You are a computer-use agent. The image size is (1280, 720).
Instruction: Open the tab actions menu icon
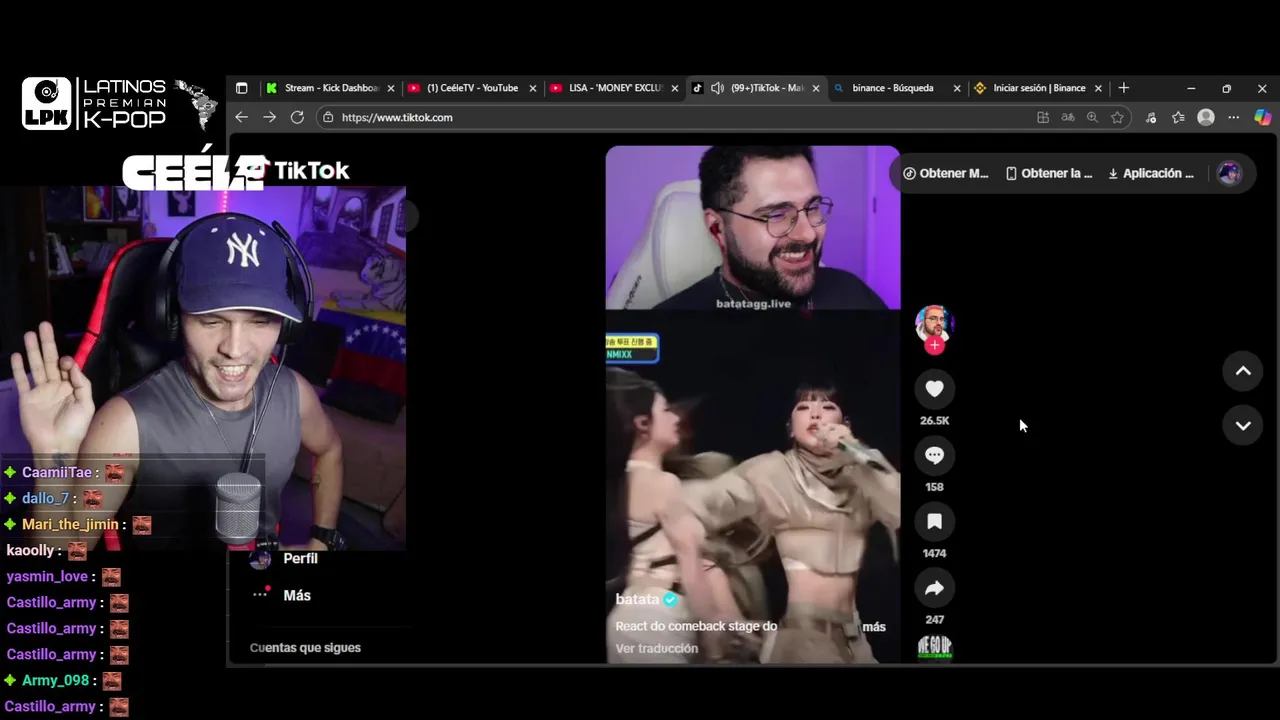tap(241, 88)
